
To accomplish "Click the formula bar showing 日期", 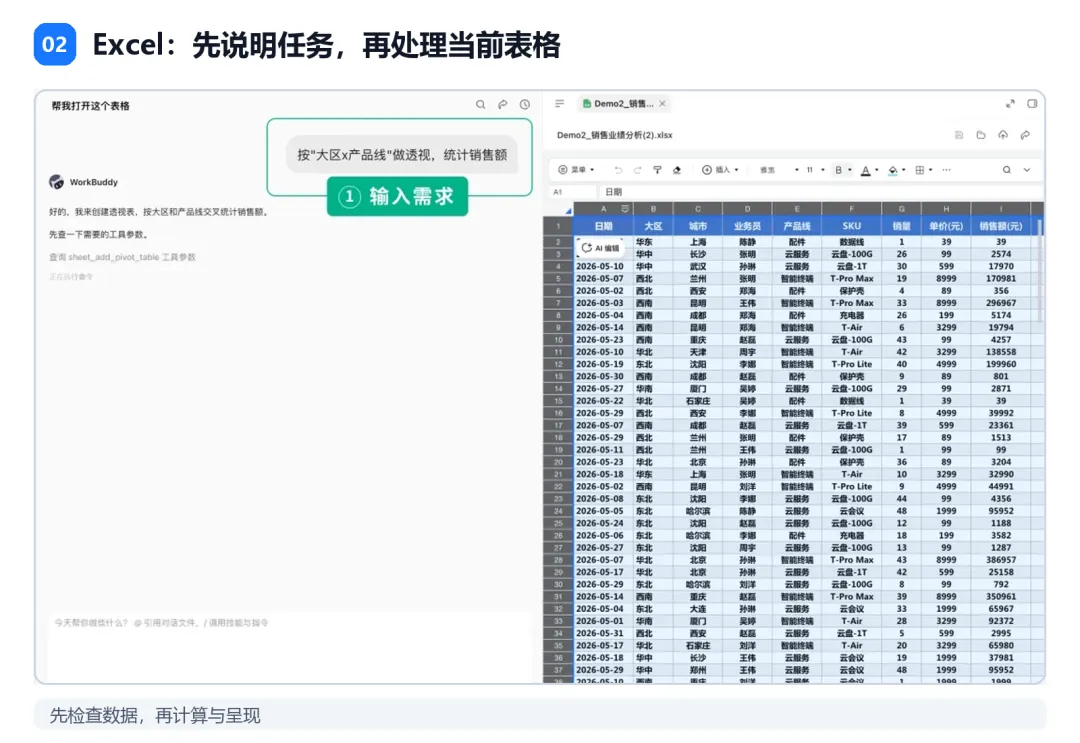I will 820,192.
